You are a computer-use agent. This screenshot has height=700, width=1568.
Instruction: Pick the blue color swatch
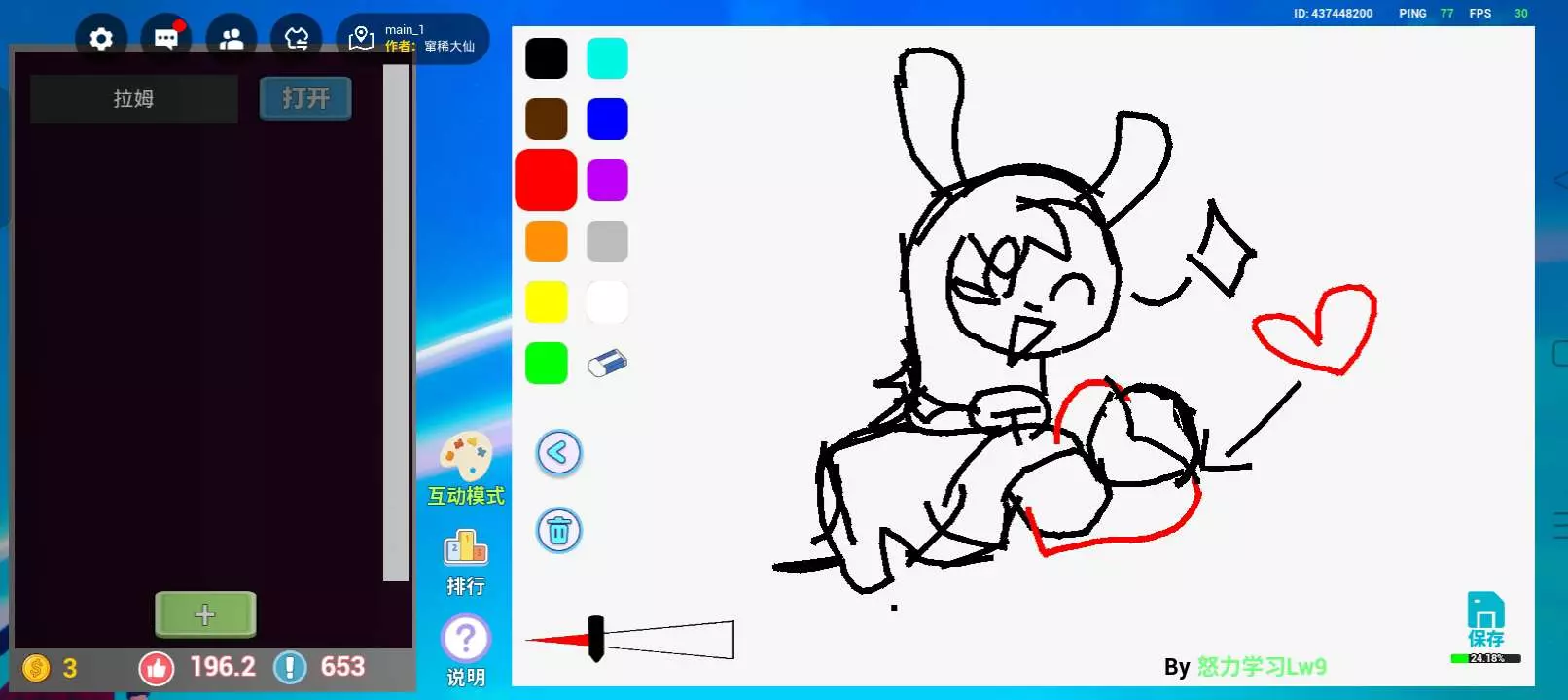[608, 119]
